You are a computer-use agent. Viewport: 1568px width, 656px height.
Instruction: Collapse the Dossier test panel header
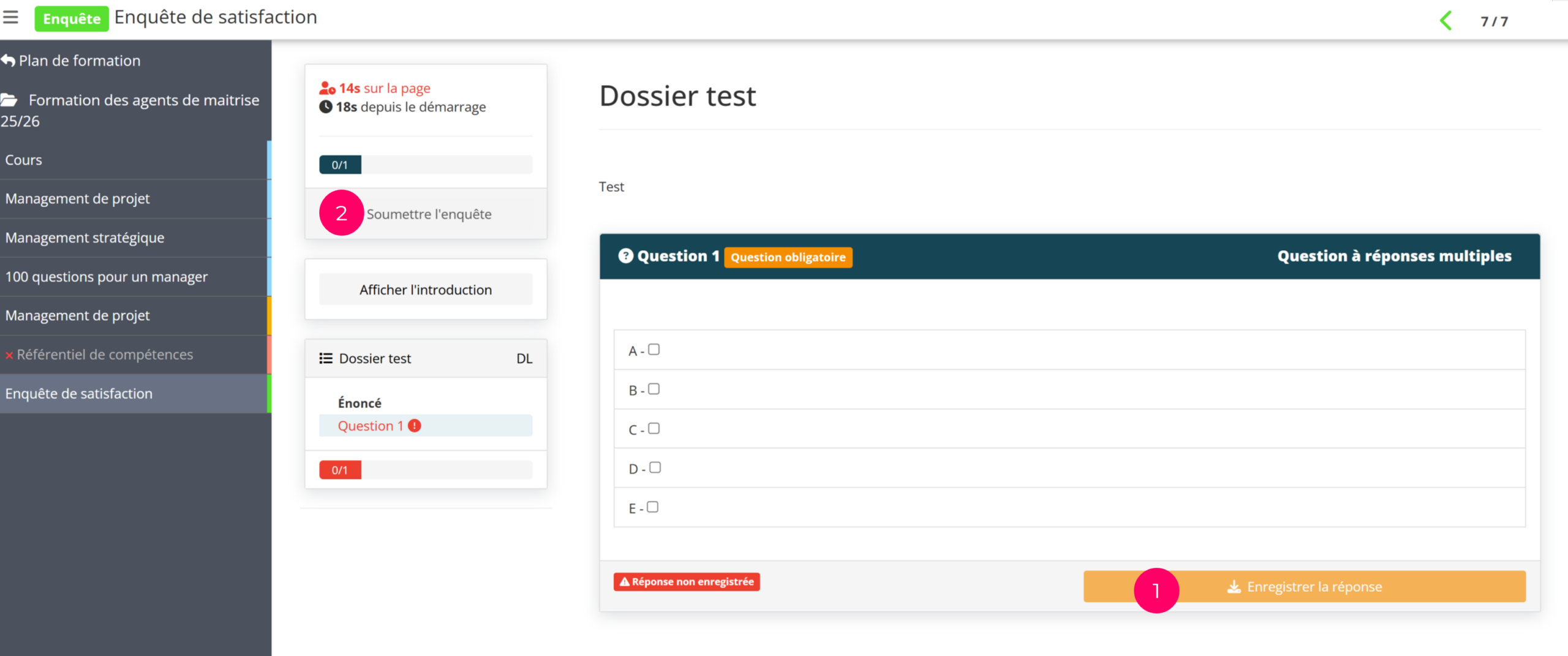pos(426,358)
